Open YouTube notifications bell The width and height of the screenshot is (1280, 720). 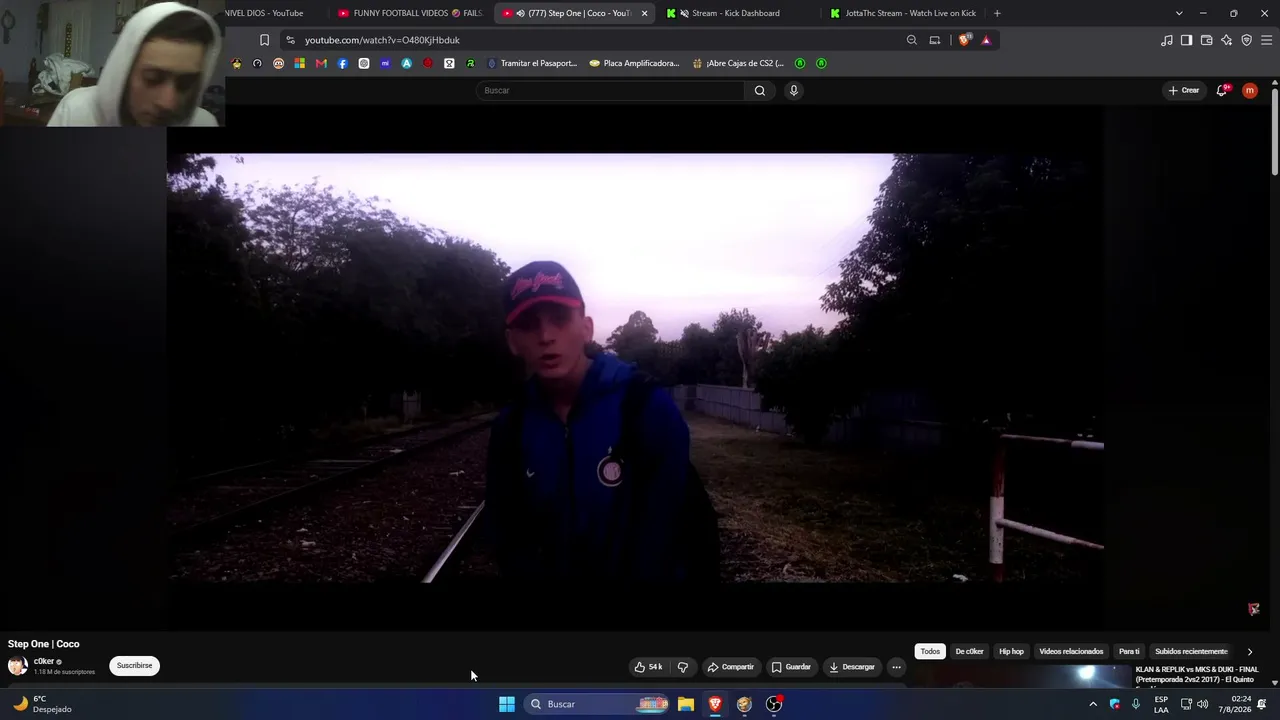(1222, 90)
